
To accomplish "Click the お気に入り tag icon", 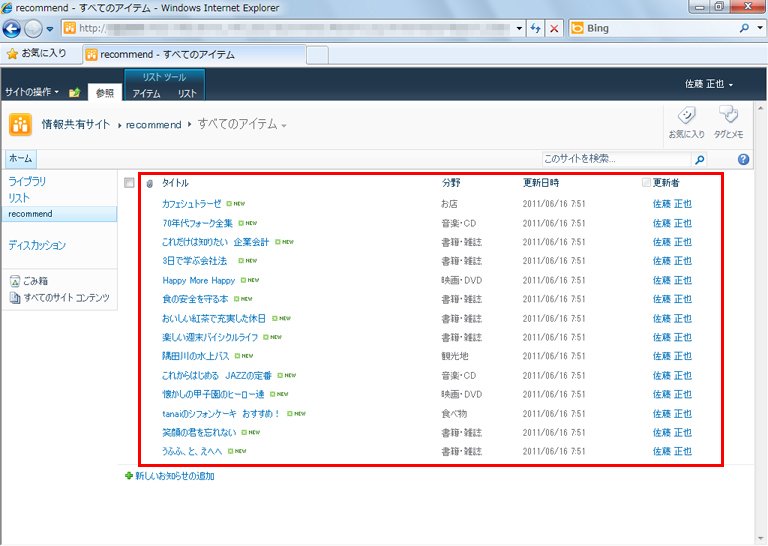I will pos(686,122).
